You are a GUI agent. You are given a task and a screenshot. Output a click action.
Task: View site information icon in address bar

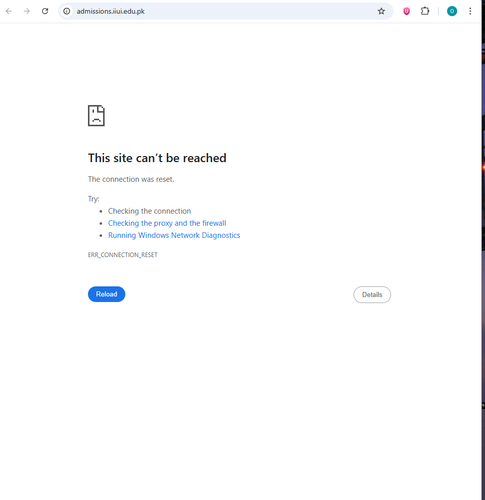tap(67, 11)
